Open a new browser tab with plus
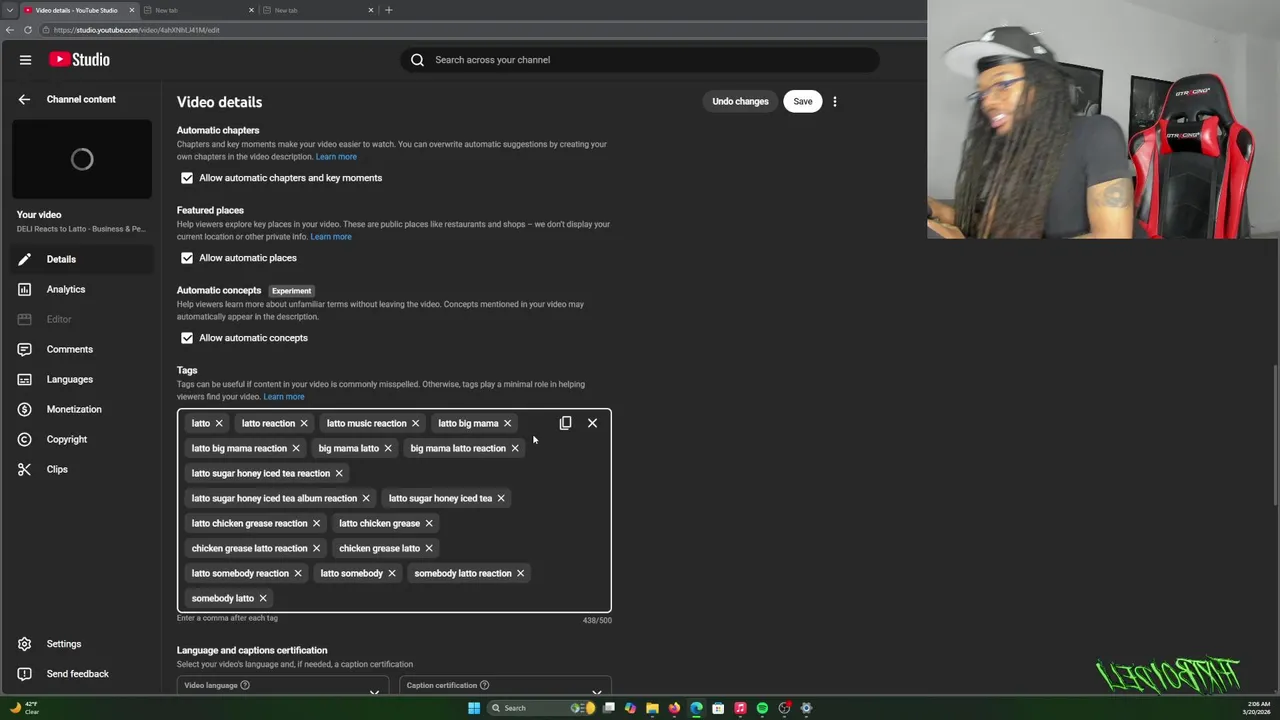 pyautogui.click(x=388, y=10)
